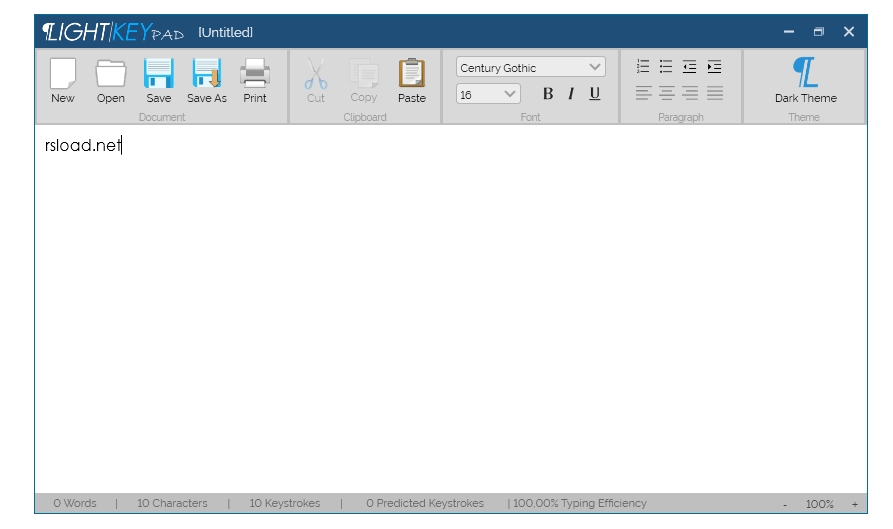The height and width of the screenshot is (529, 893).
Task: Copy selection to clipboard
Action: [x=363, y=80]
